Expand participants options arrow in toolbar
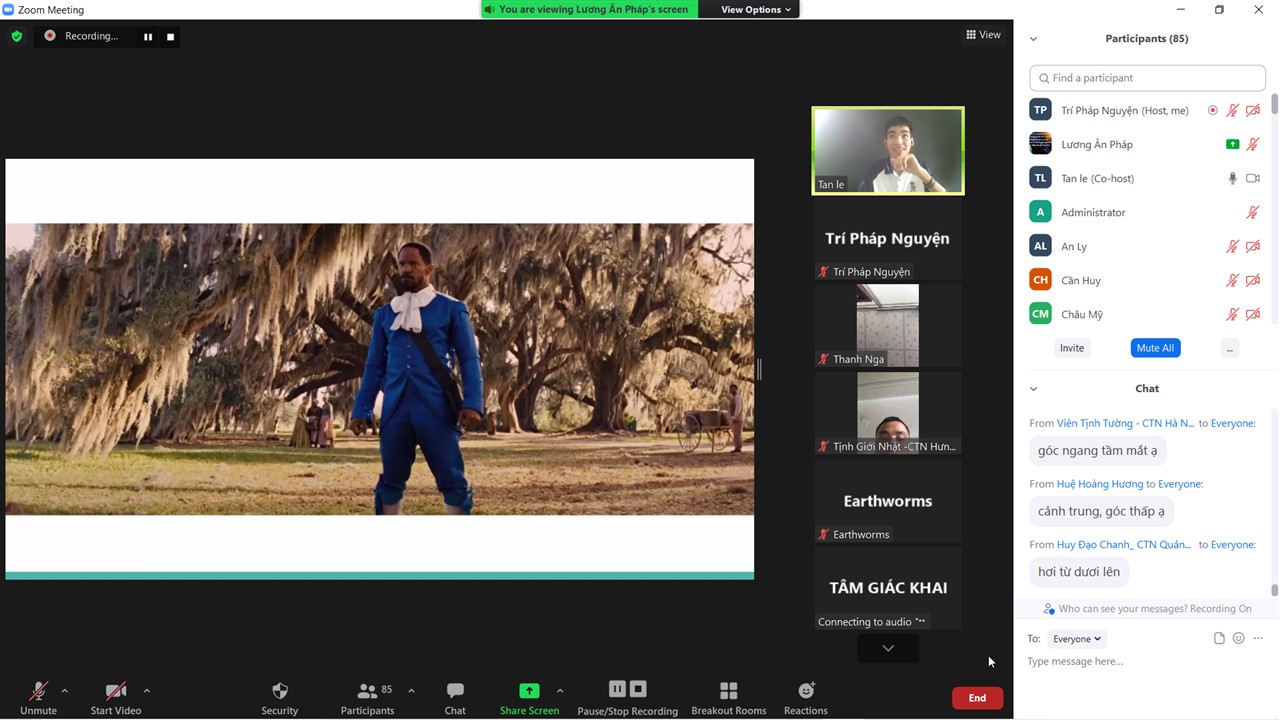Viewport: 1280px width, 720px height. point(411,690)
